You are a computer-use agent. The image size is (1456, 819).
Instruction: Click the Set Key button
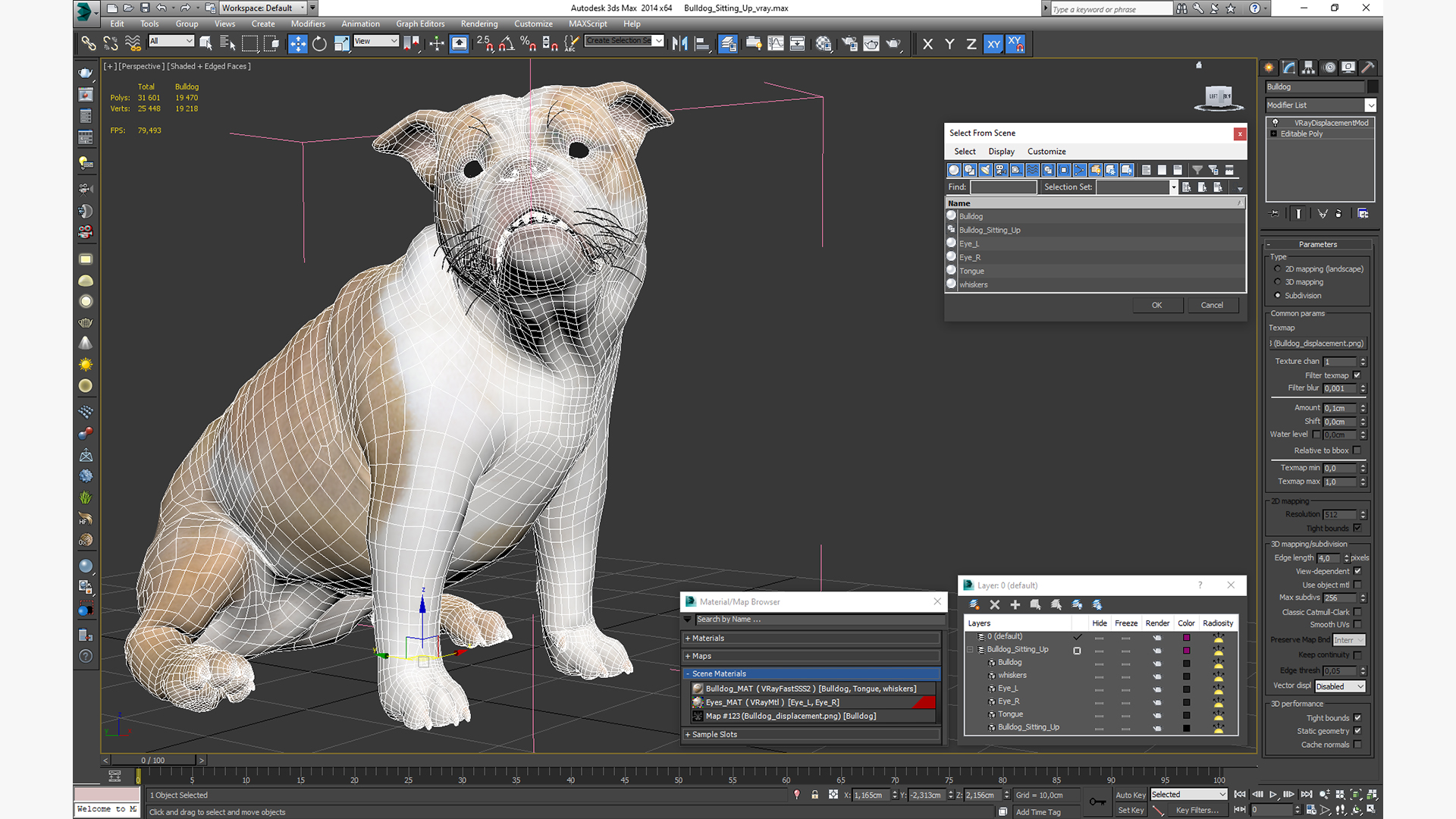point(1131,811)
